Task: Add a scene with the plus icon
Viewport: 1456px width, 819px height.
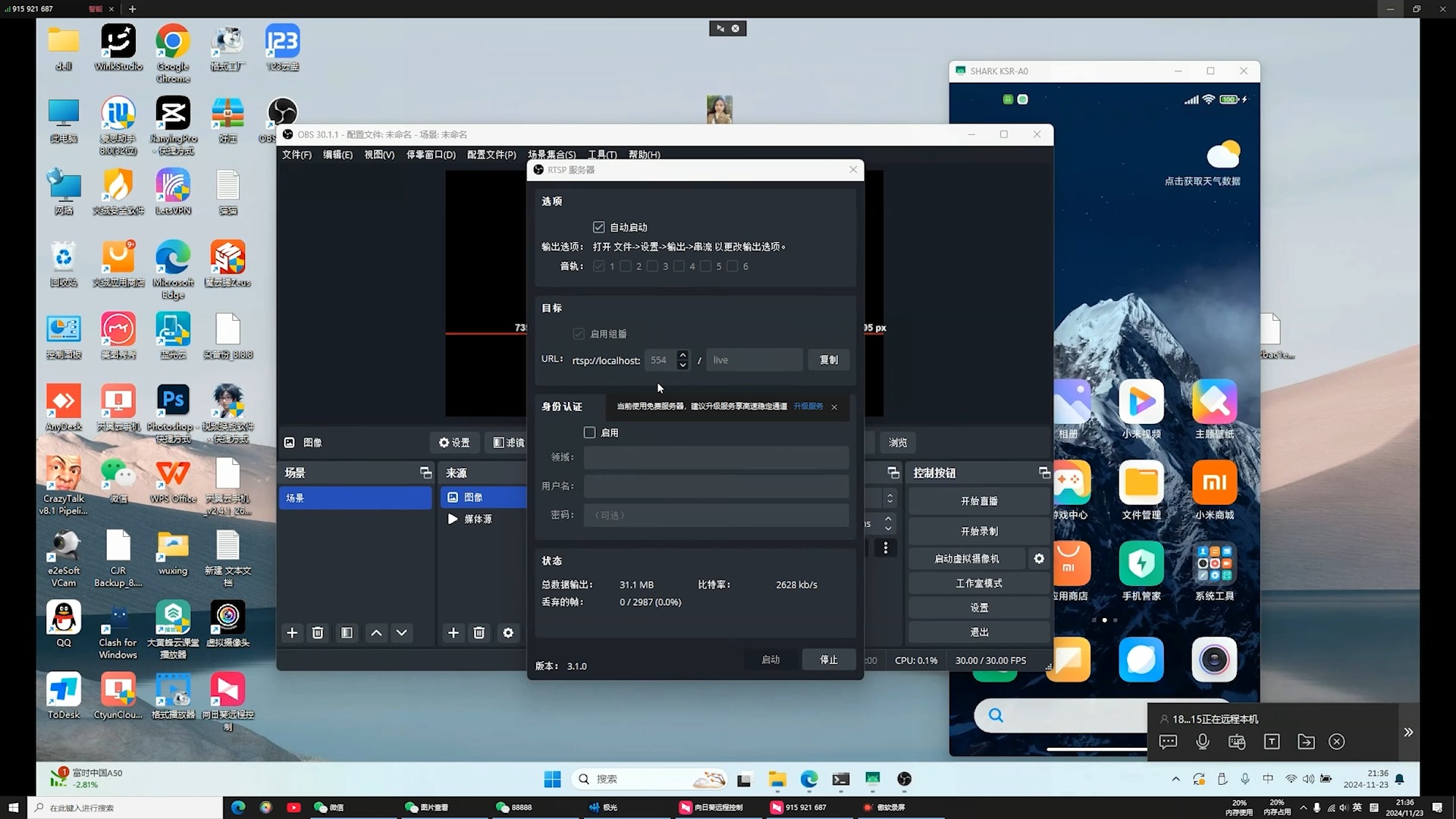Action: pos(292,632)
